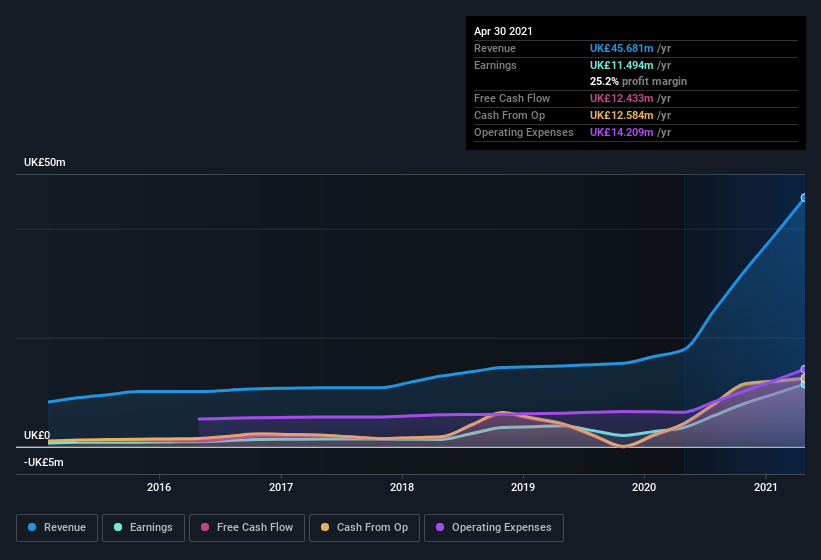This screenshot has height=560, width=821.
Task: Click the -UK£5m y-axis label
Action: click(x=43, y=462)
